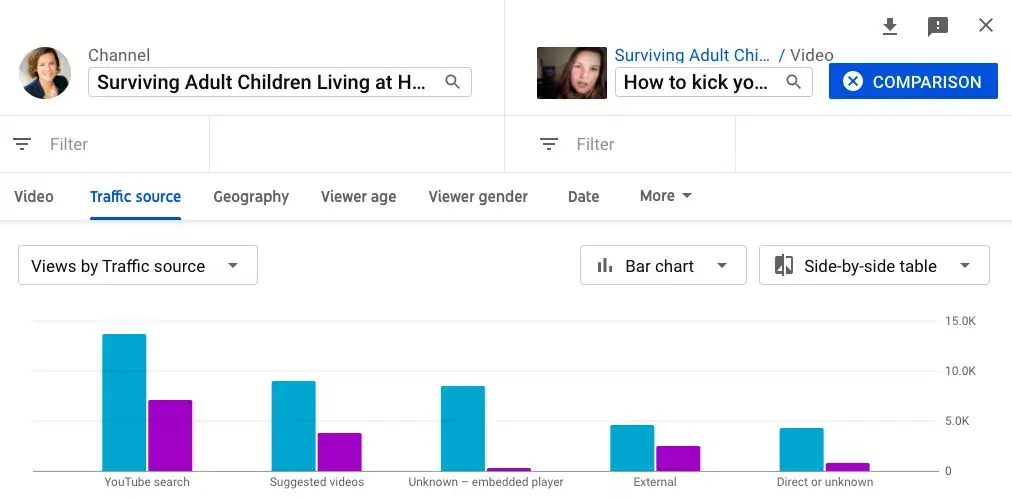Go to the Viewer gender tab
The width and height of the screenshot is (1012, 500).
[478, 197]
